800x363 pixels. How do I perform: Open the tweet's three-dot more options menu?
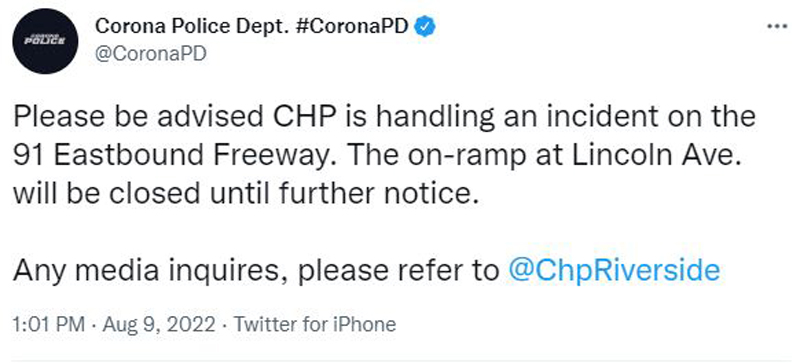tap(778, 26)
